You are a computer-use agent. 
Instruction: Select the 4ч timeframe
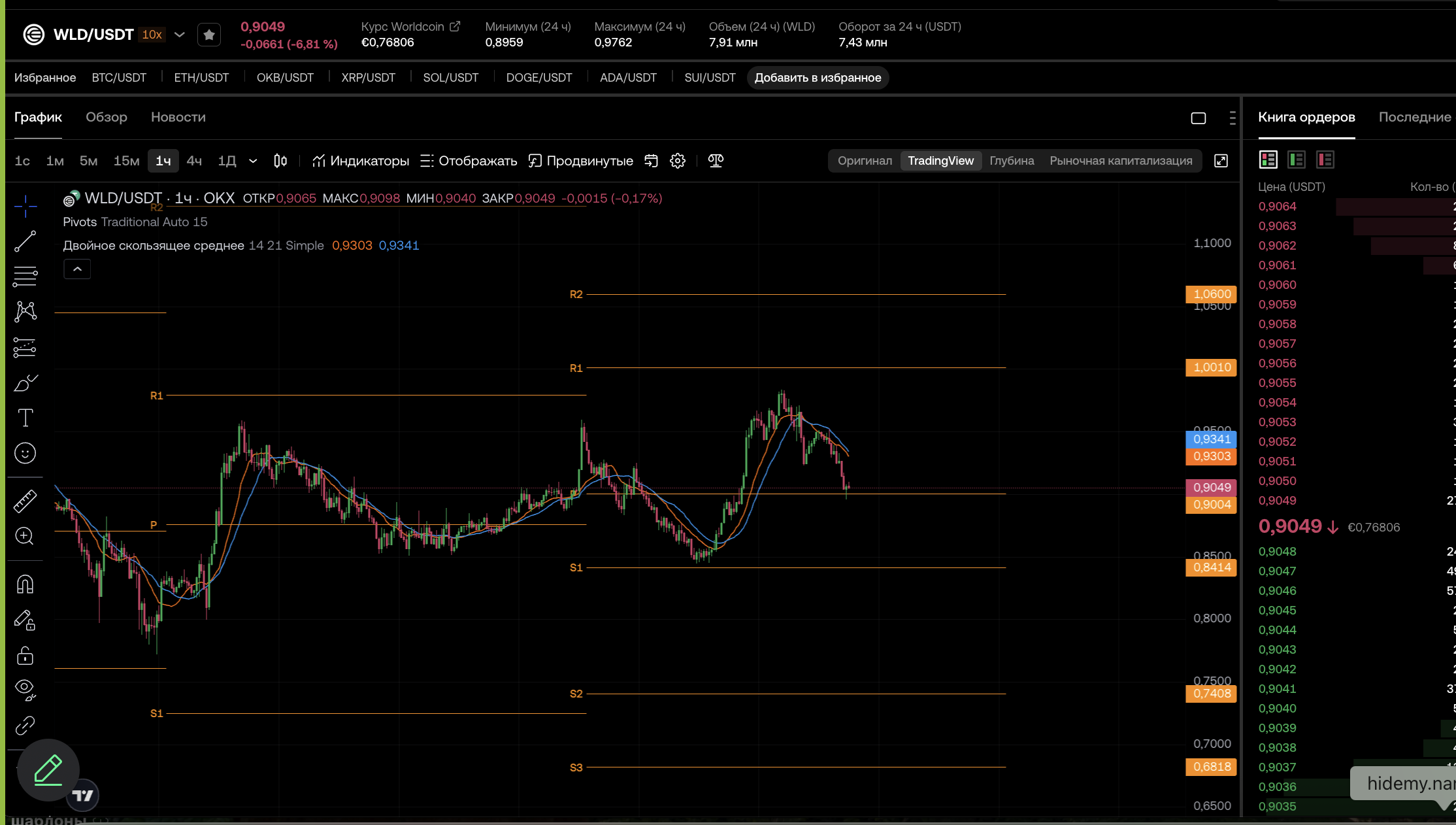tap(194, 161)
